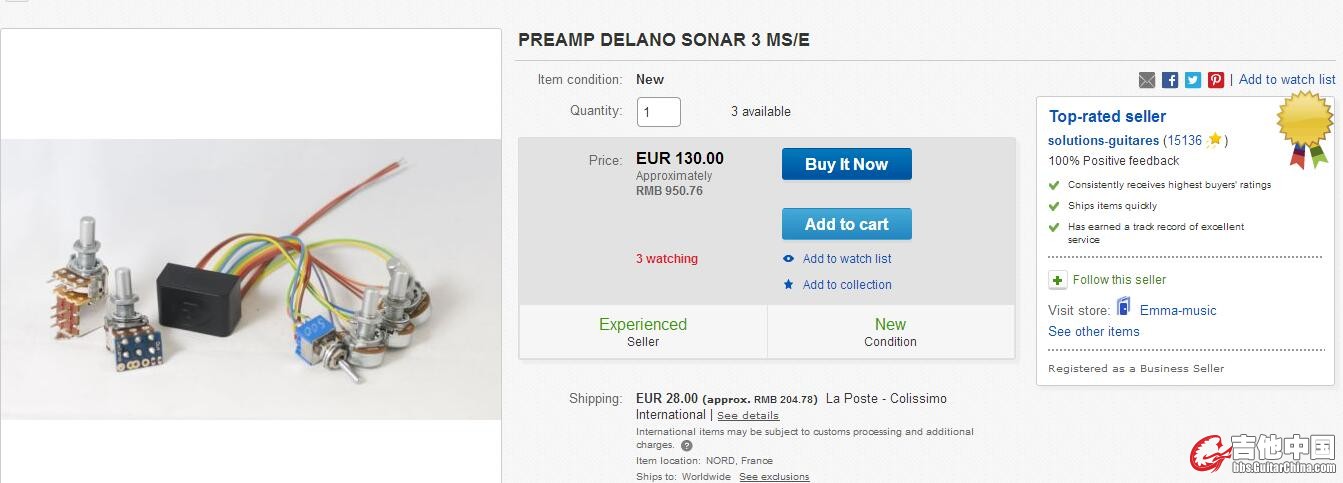Viewport: 1343px width, 483px height.
Task: Click the star icon beside Add to collection
Action: click(788, 285)
